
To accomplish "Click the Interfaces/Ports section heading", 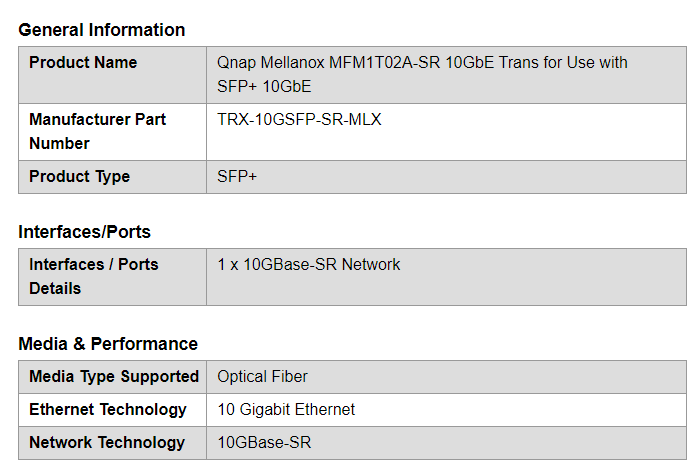I will [84, 232].
